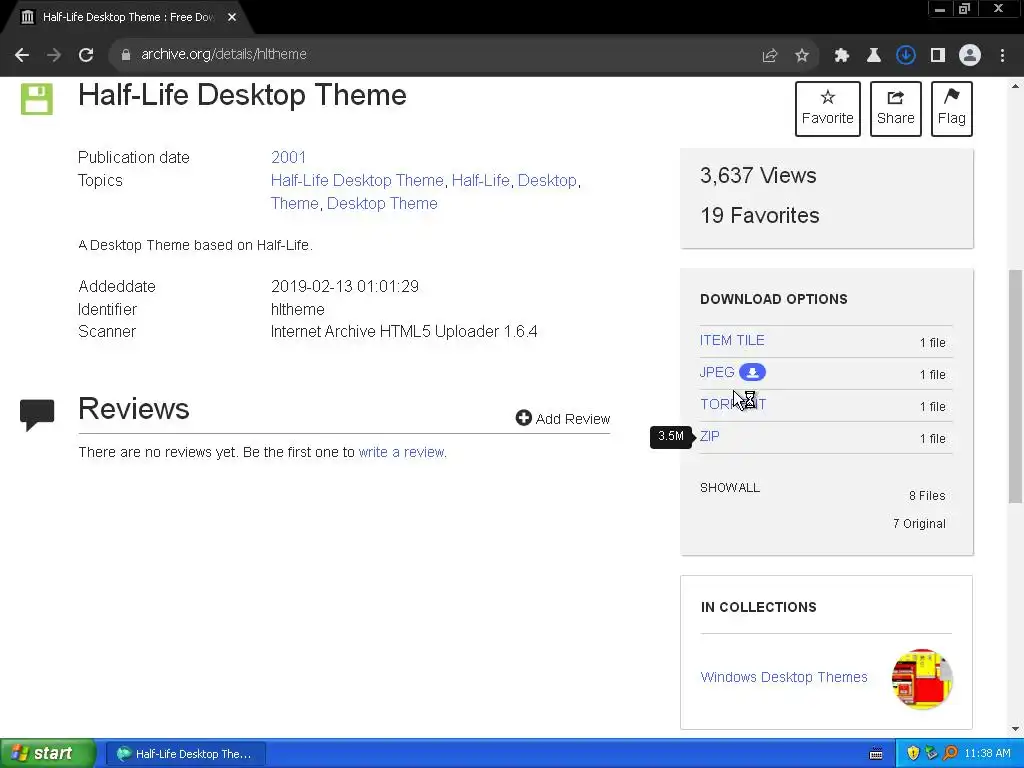Screen dimensions: 1024x768
Task: Open the blue downloads icon in toolbar
Action: point(906,56)
